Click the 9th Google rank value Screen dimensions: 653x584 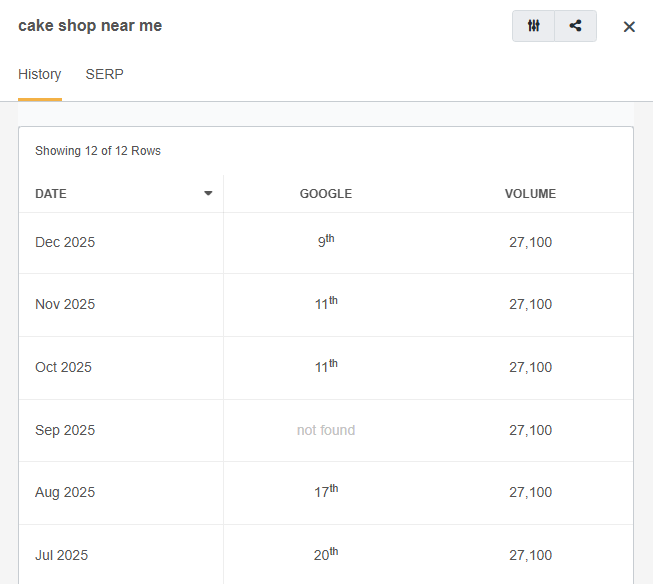click(326, 241)
